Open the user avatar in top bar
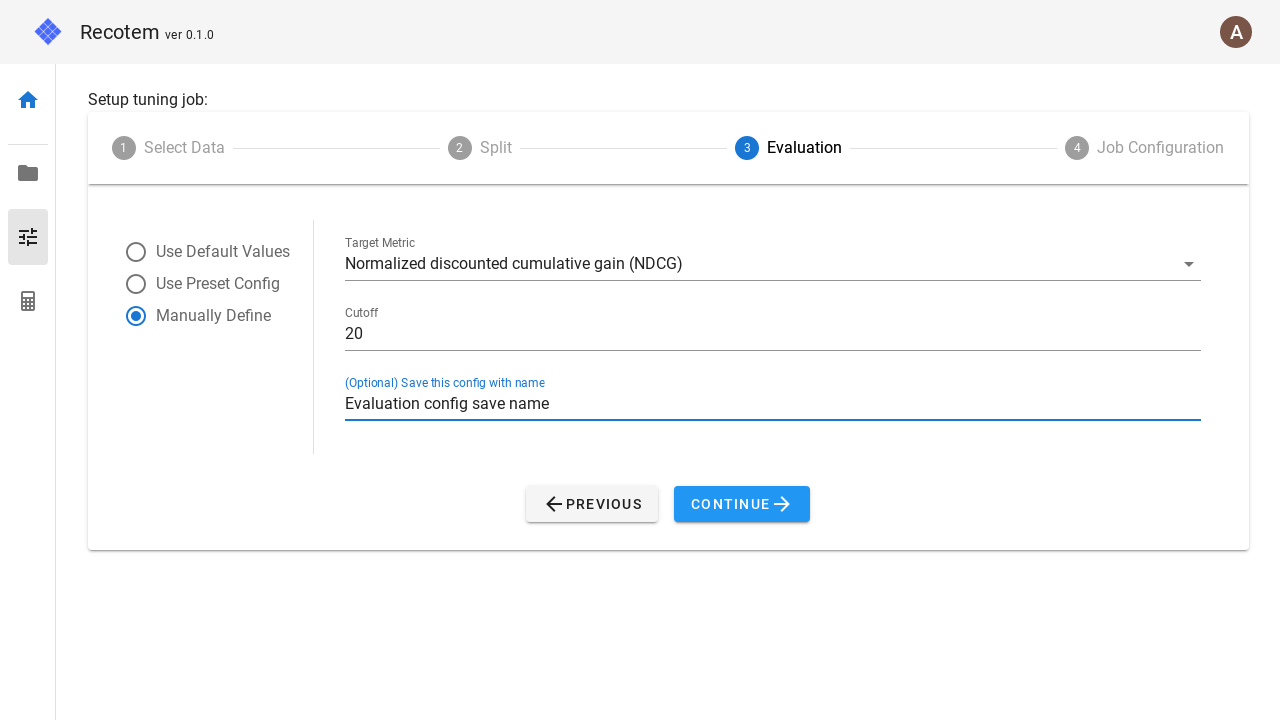The height and width of the screenshot is (720, 1280). pyautogui.click(x=1236, y=32)
